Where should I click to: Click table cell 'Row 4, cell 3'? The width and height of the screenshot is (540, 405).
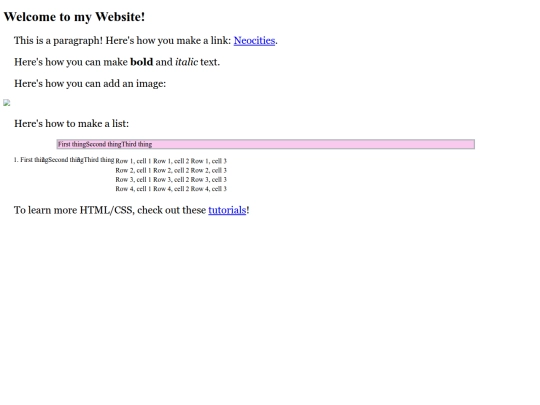209,189
